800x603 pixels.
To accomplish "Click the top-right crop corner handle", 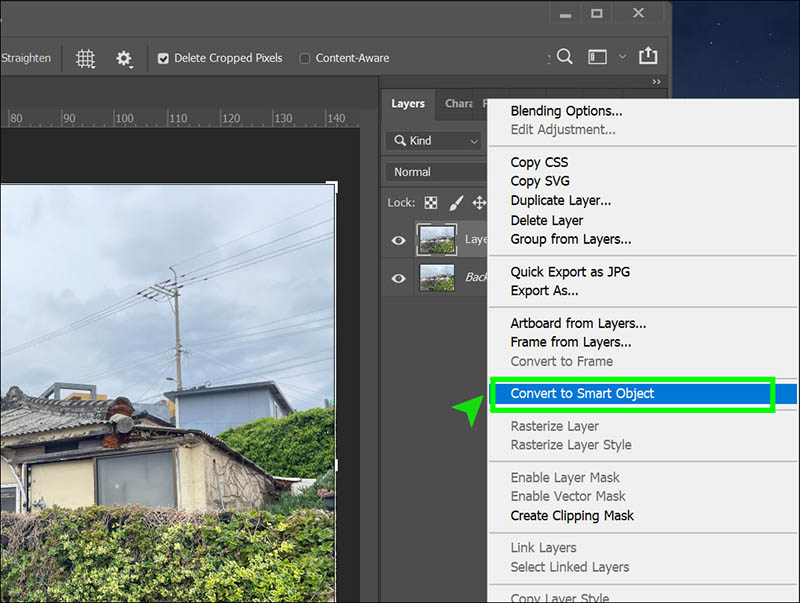I will pyautogui.click(x=333, y=185).
